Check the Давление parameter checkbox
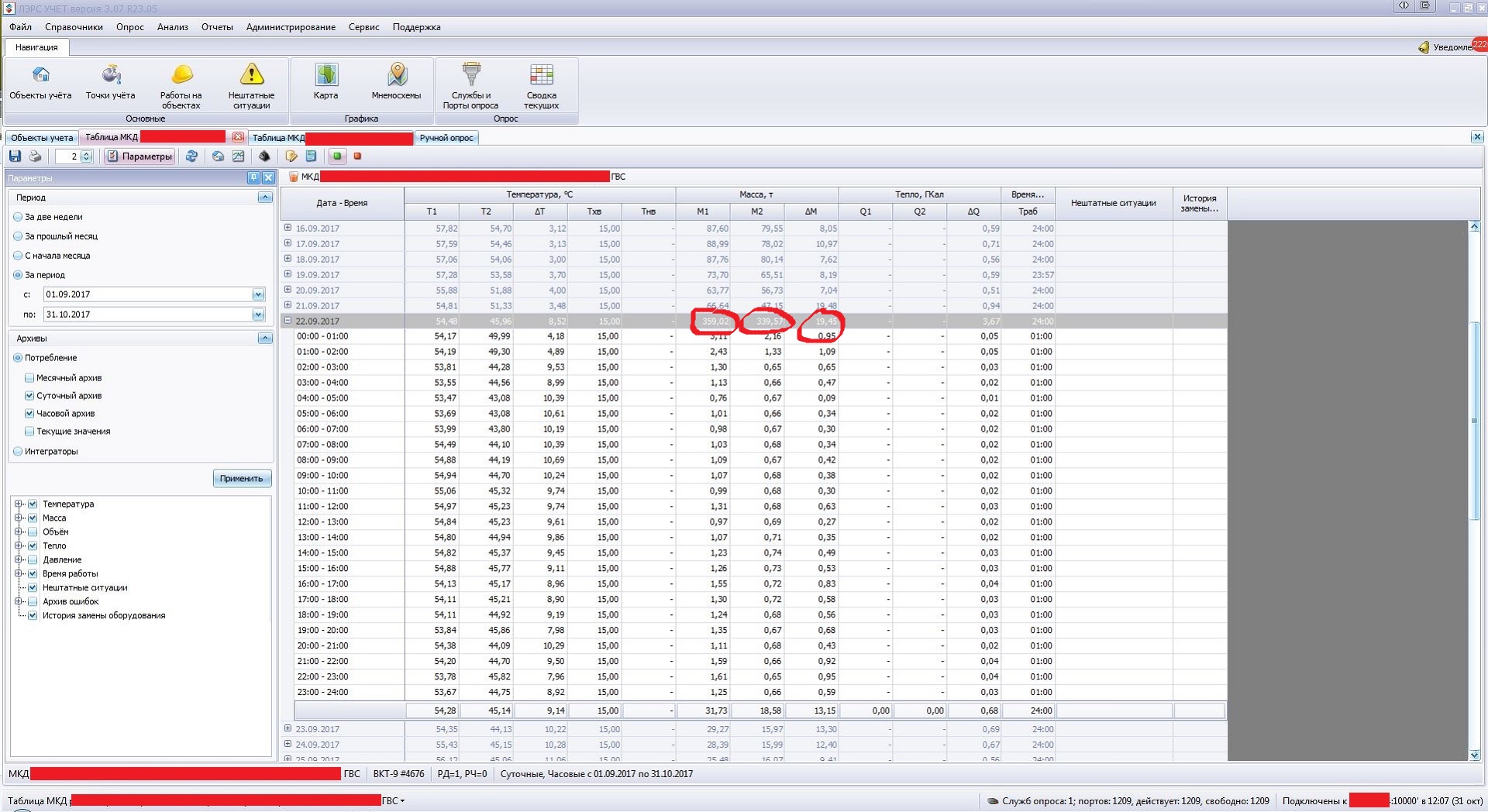The width and height of the screenshot is (1488, 812). pyautogui.click(x=33, y=560)
